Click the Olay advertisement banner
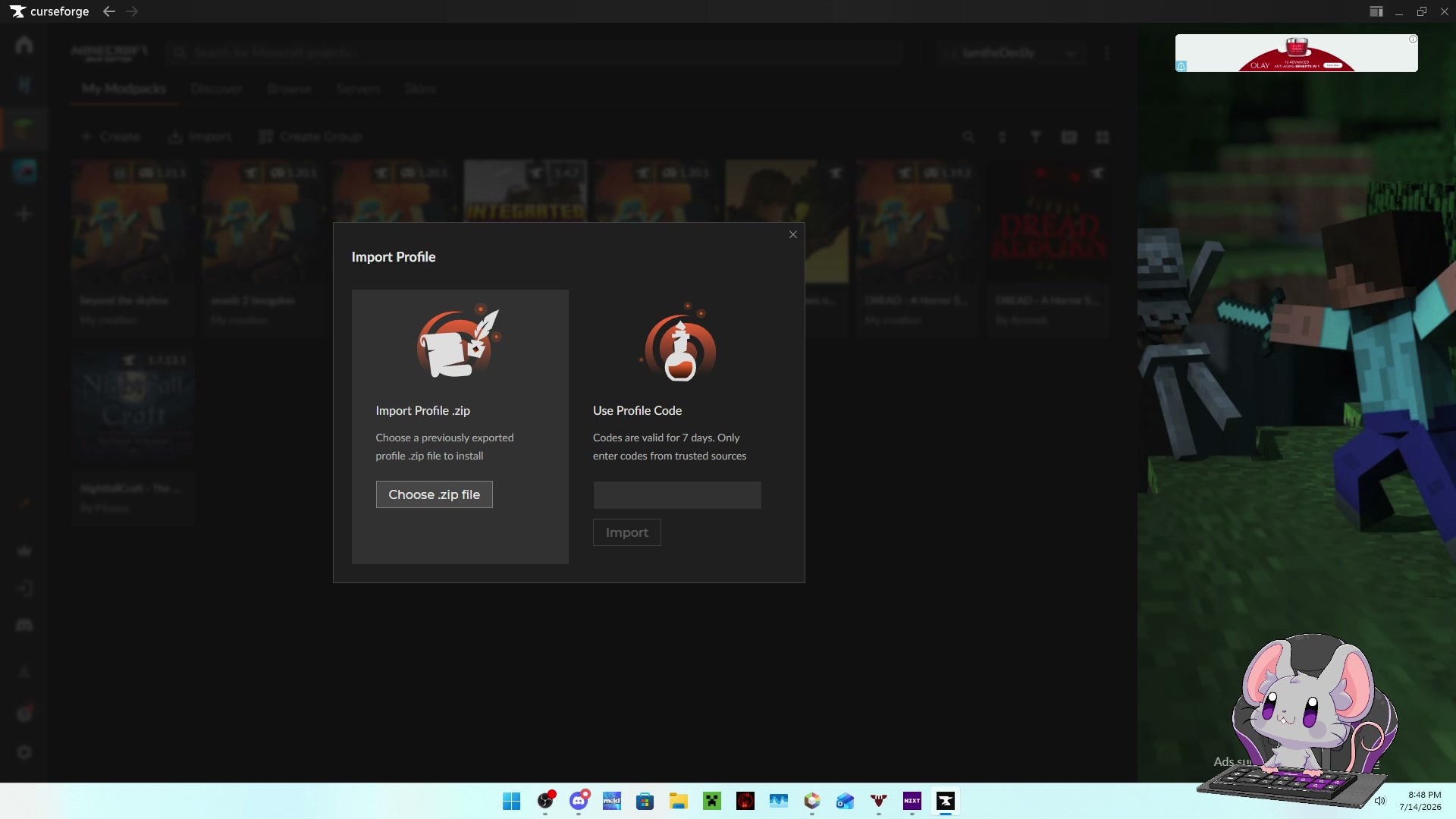 [x=1296, y=53]
